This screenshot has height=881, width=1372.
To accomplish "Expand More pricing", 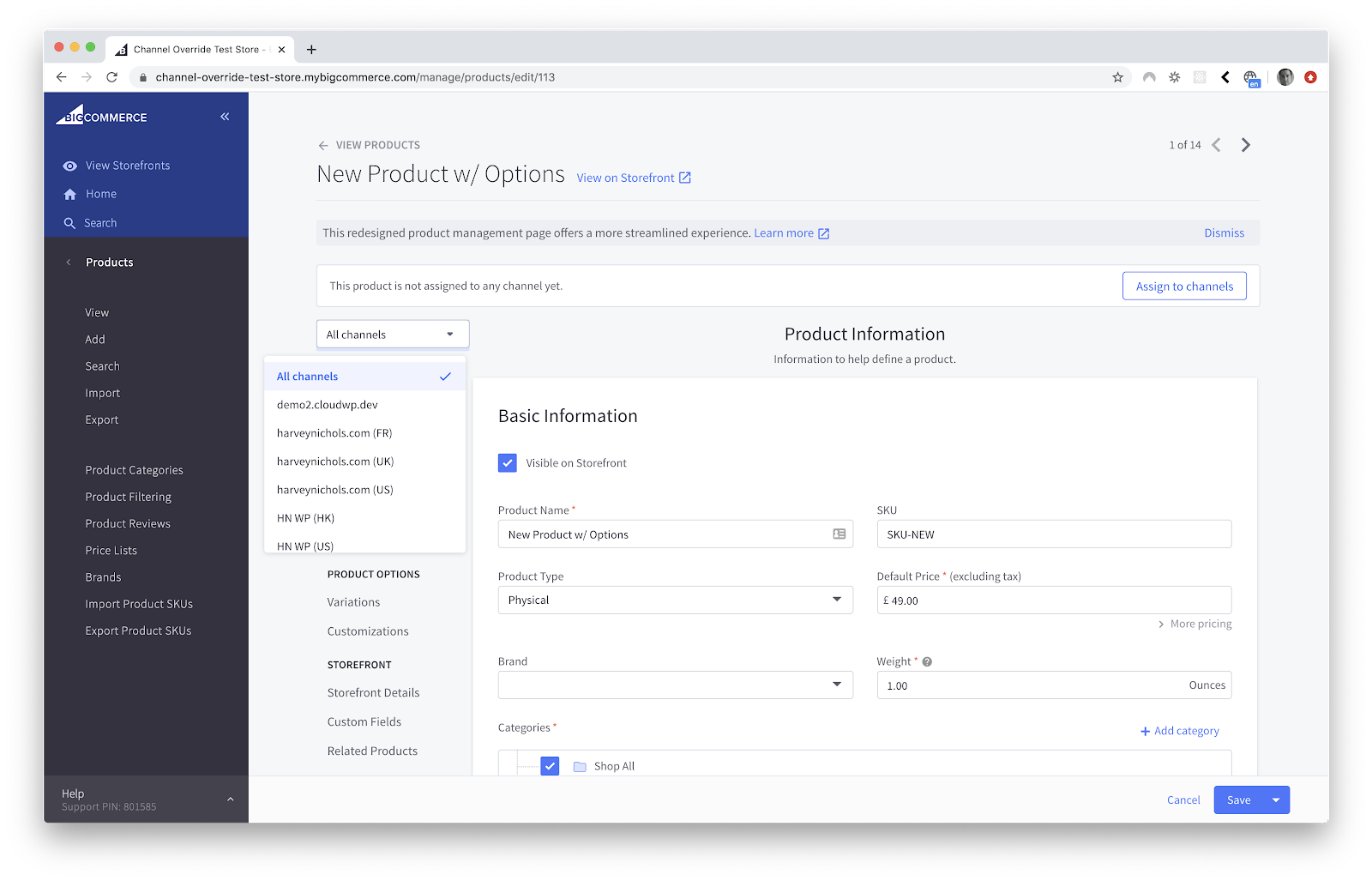I will [x=1195, y=624].
